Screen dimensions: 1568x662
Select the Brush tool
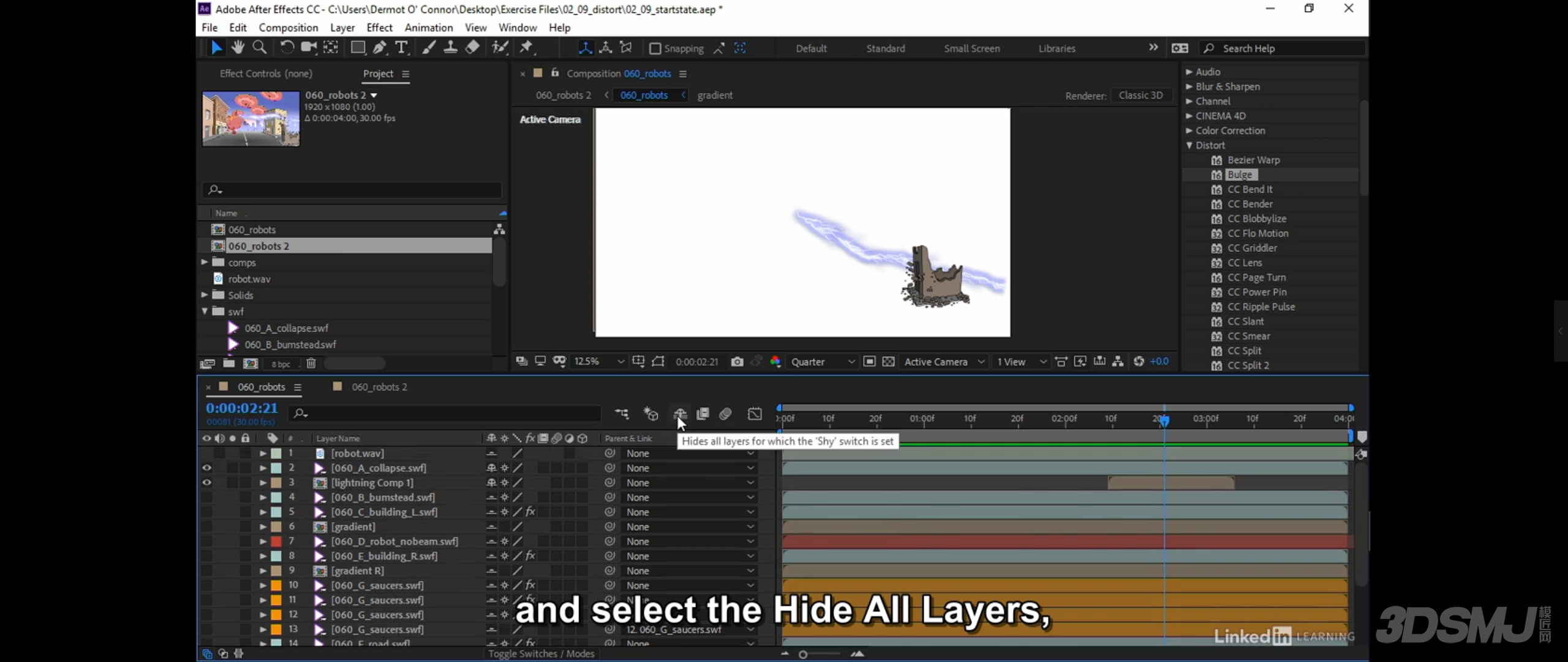pyautogui.click(x=429, y=48)
